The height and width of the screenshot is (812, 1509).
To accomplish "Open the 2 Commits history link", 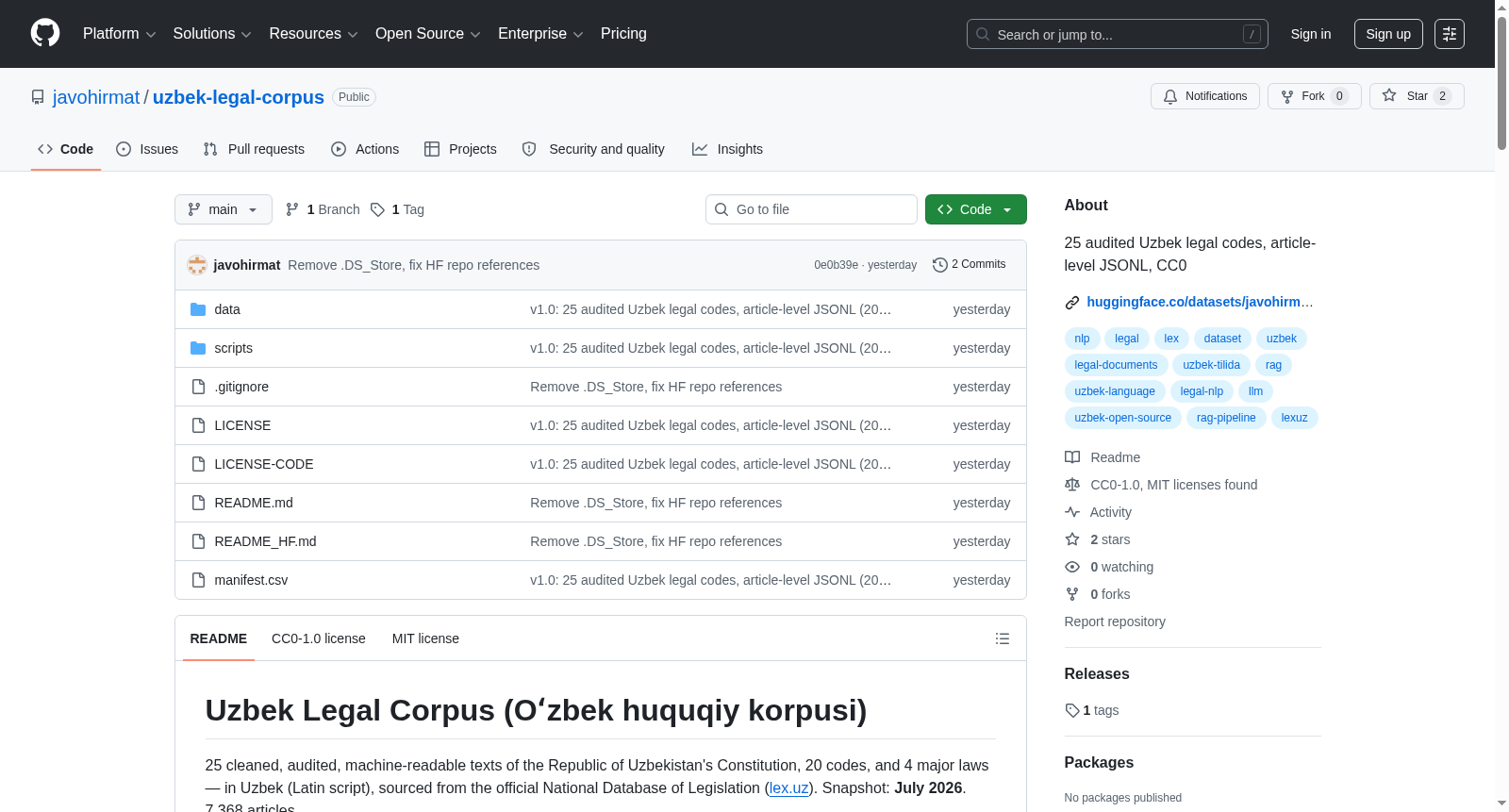I will (970, 265).
